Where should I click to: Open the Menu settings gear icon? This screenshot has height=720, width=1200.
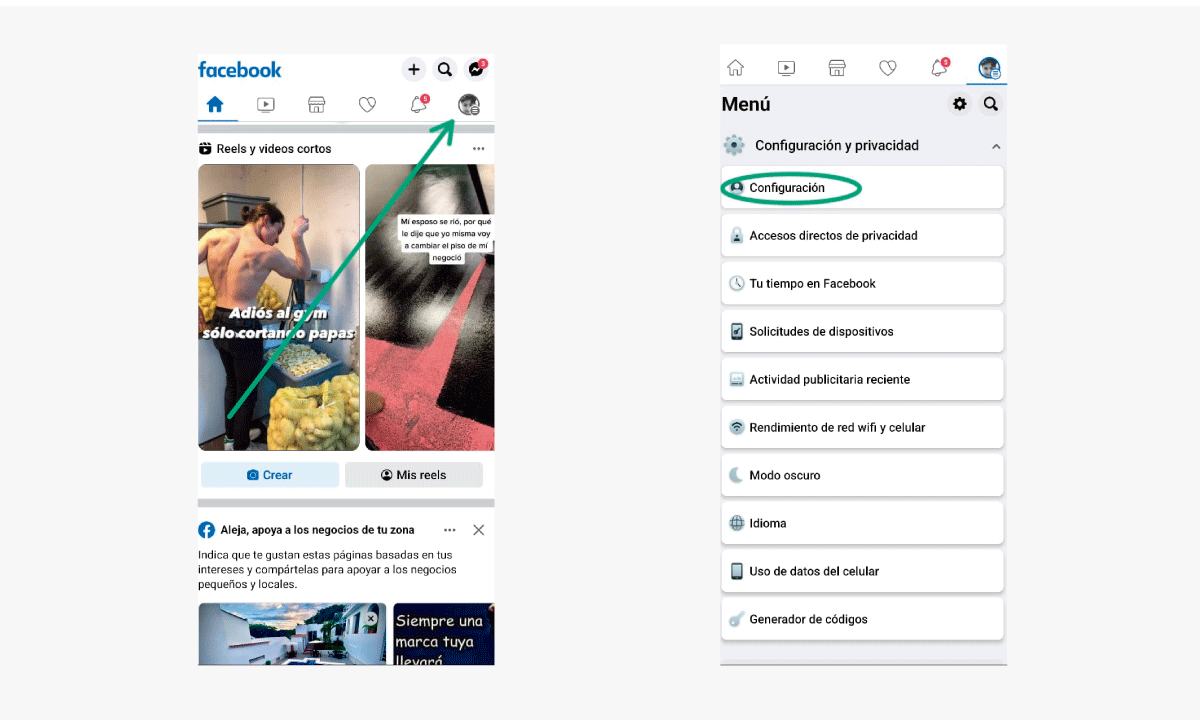tap(959, 103)
